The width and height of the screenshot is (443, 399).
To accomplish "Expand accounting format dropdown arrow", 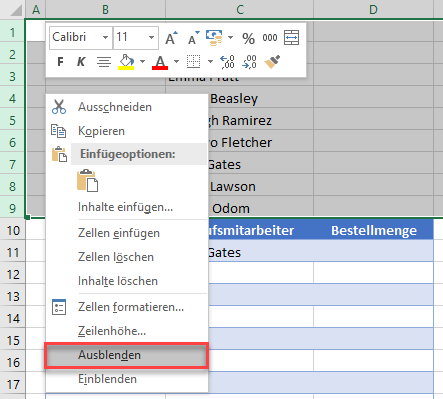I will pyautogui.click(x=230, y=37).
